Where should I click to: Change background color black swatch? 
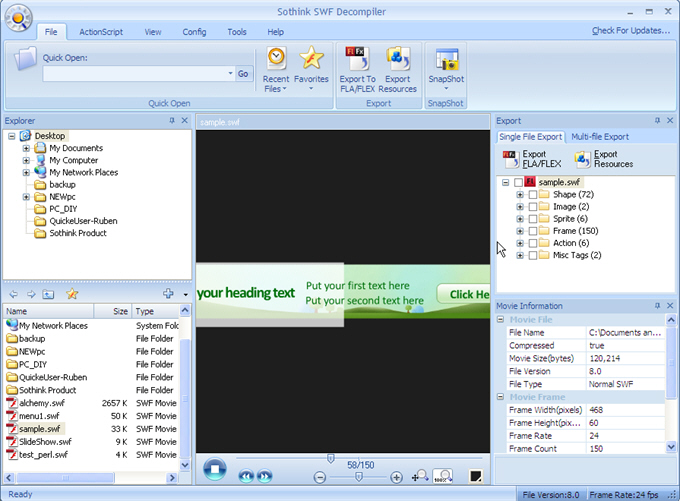[476, 476]
